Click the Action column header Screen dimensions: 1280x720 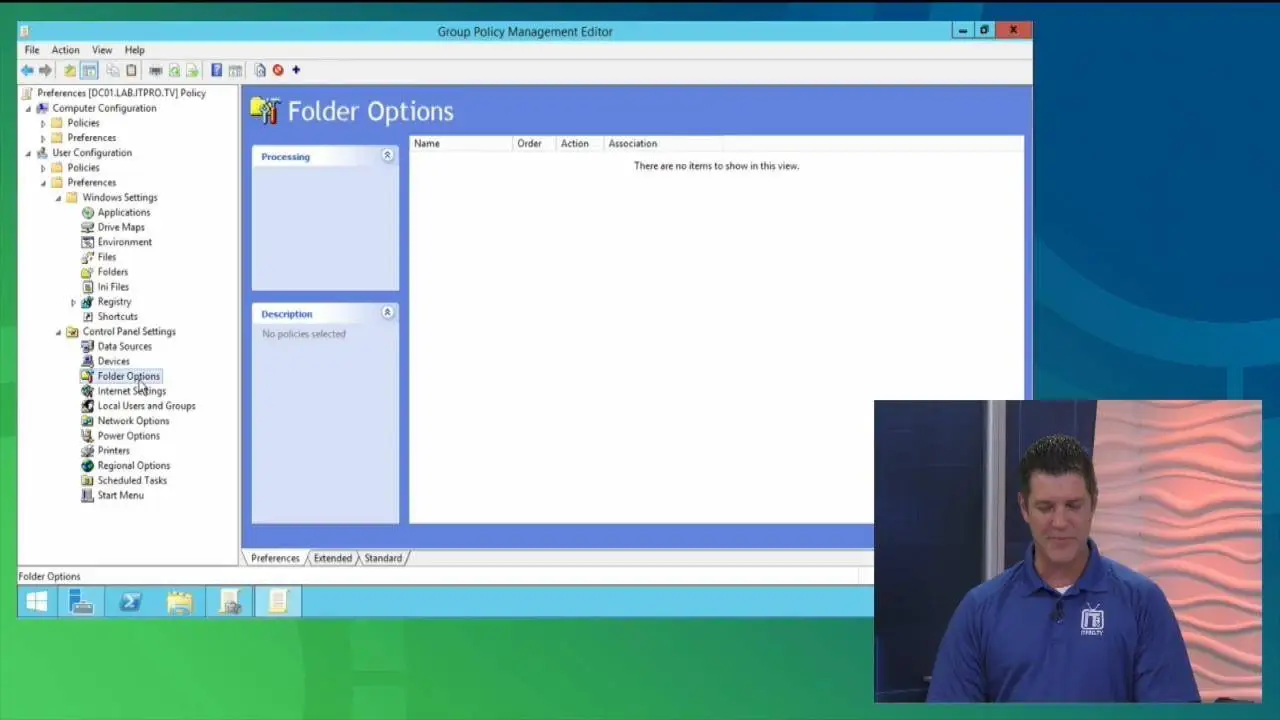tap(580, 143)
